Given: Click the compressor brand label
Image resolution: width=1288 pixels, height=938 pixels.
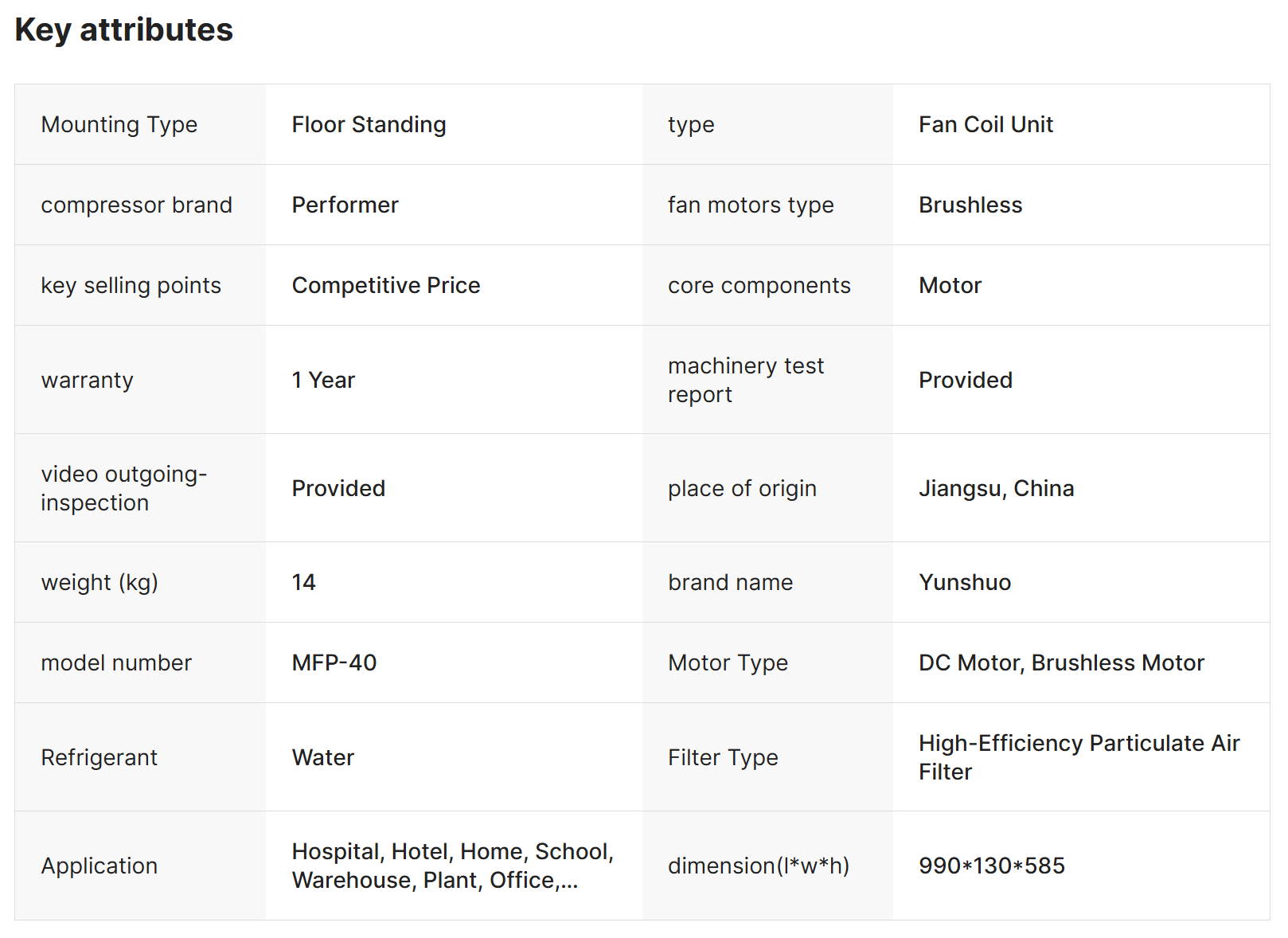Looking at the screenshot, I should coord(136,205).
